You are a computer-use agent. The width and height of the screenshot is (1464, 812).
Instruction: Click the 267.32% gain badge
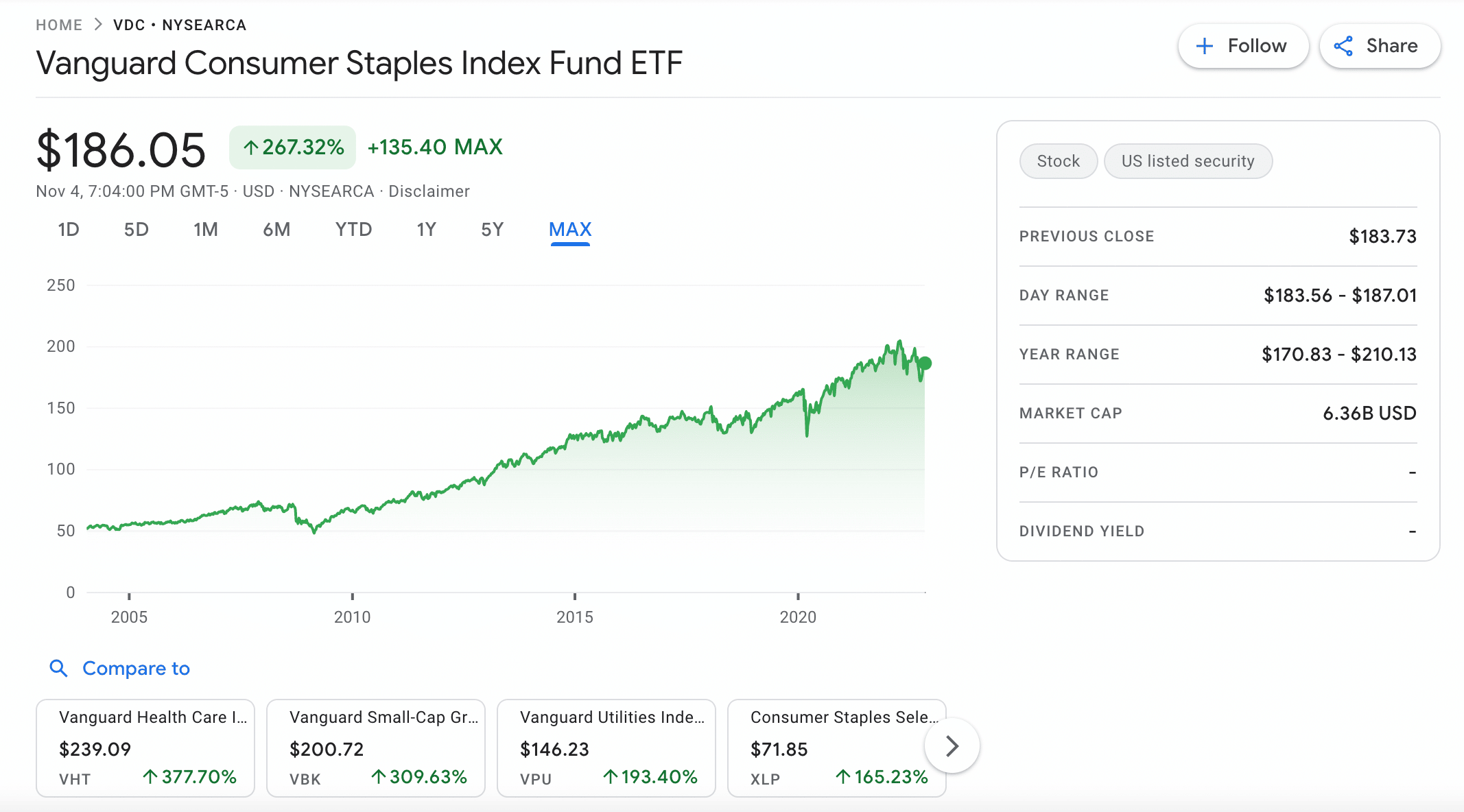[293, 147]
